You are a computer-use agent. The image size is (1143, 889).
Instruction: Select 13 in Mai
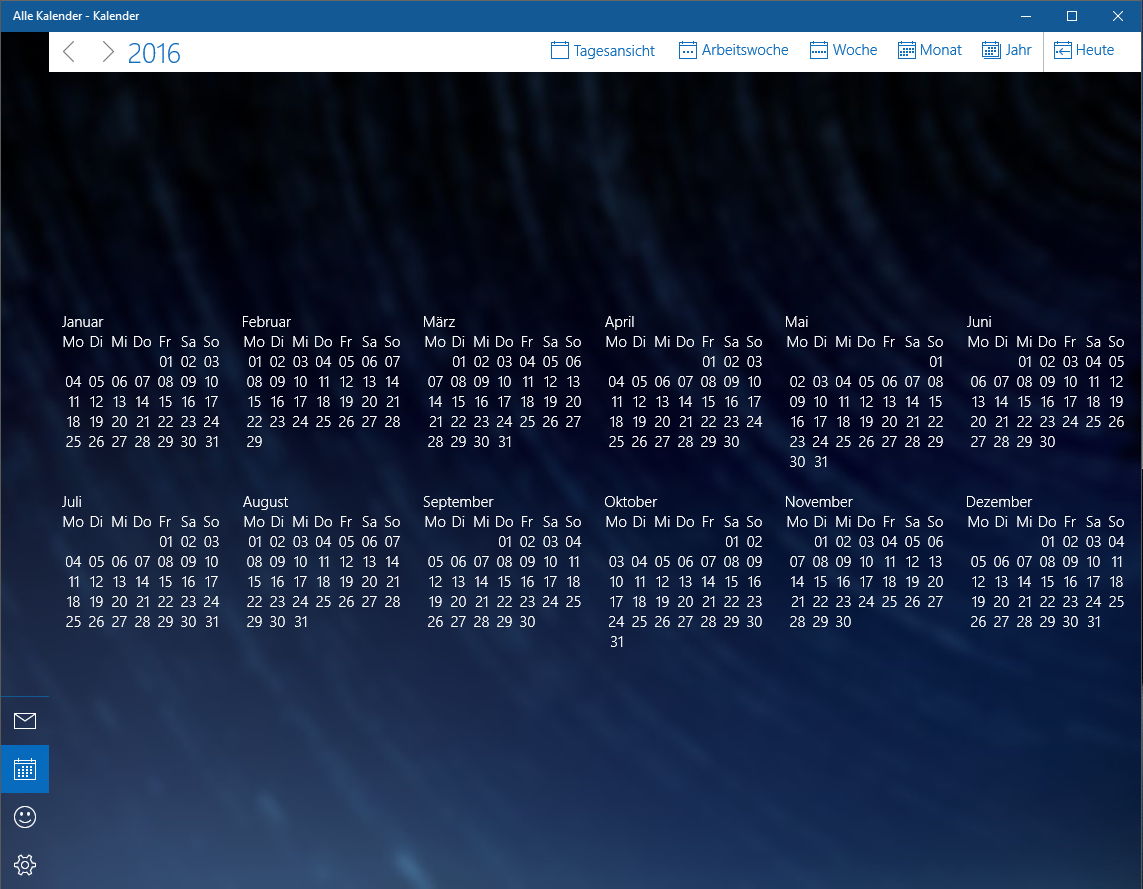pos(889,402)
